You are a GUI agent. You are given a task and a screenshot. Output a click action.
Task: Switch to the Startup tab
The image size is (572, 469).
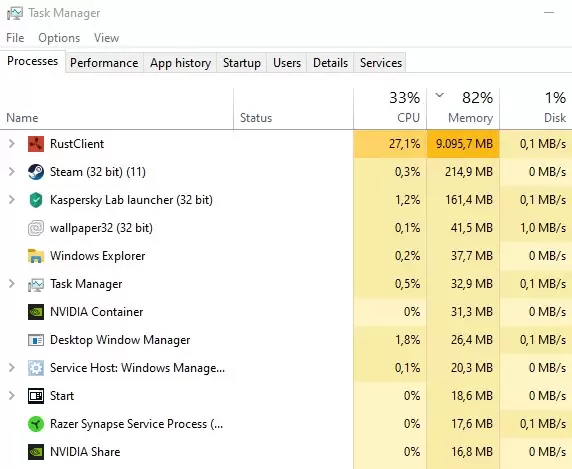[242, 63]
